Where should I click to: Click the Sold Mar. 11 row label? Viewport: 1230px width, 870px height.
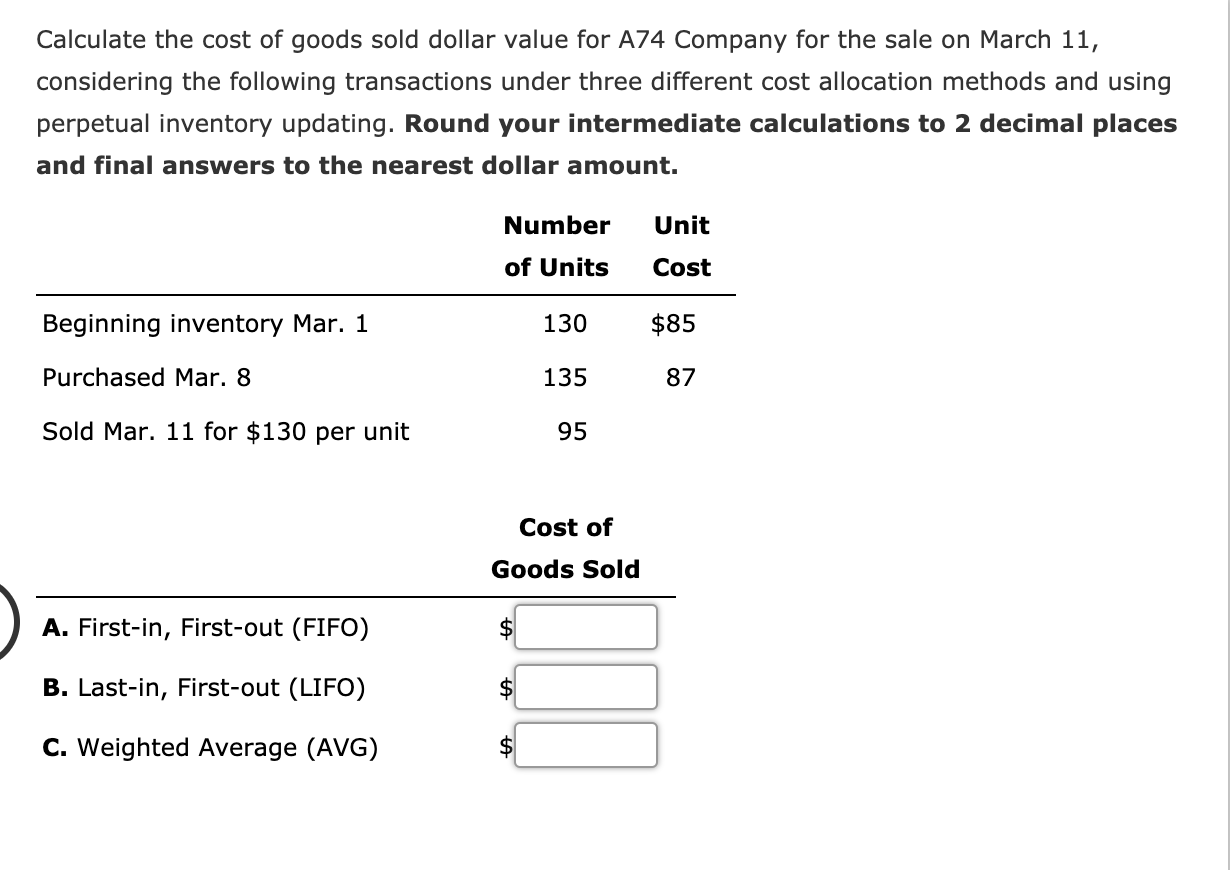click(x=225, y=431)
